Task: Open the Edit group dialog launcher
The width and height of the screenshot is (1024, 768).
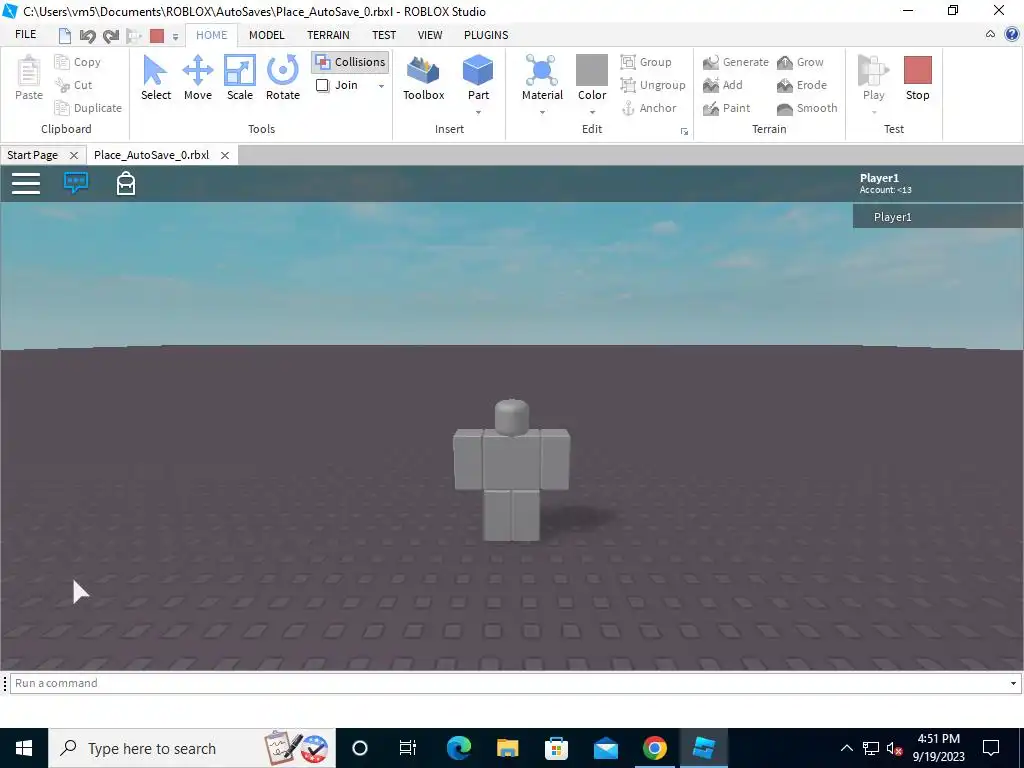Action: click(684, 132)
